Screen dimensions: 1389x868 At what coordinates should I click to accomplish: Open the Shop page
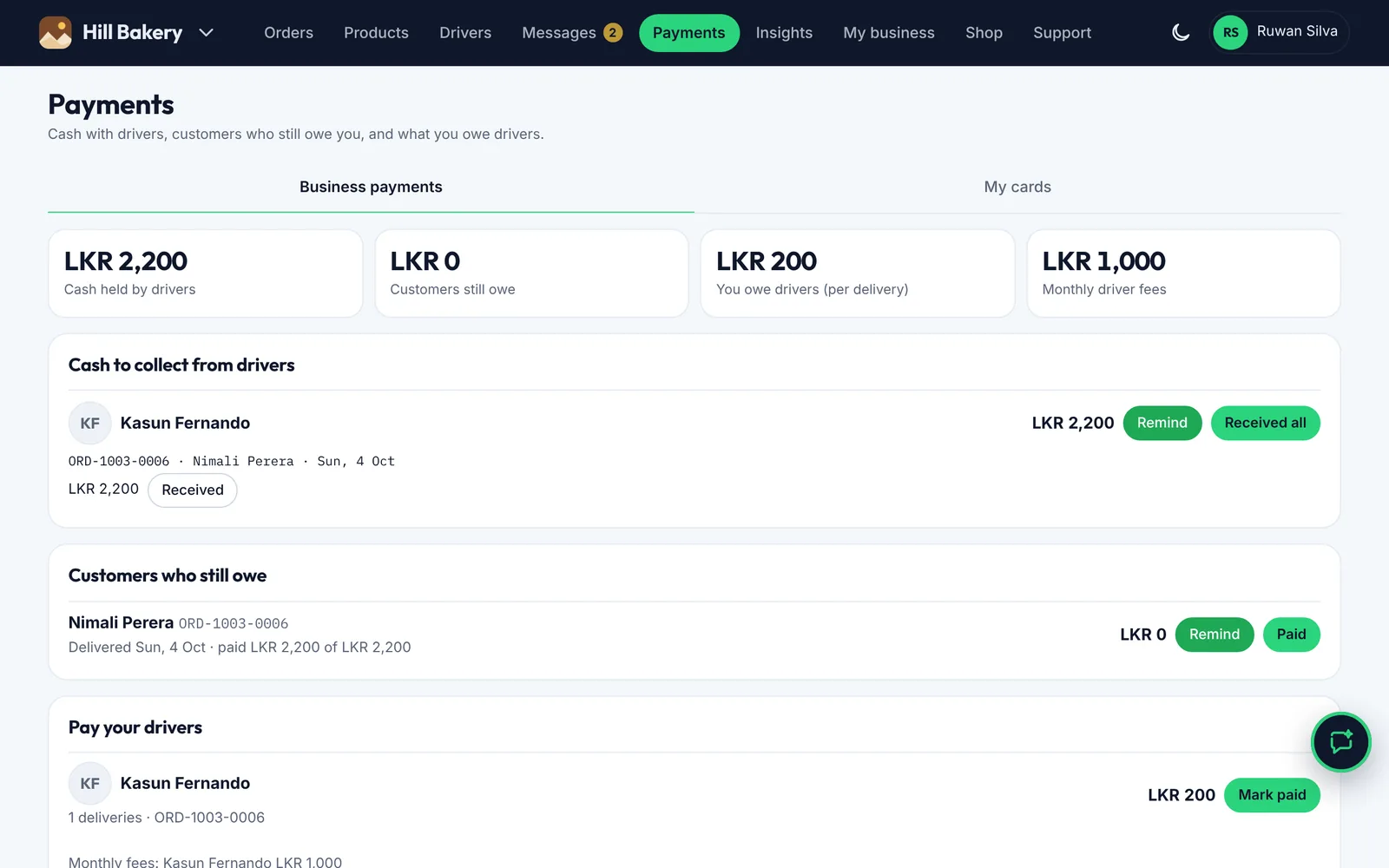point(984,33)
